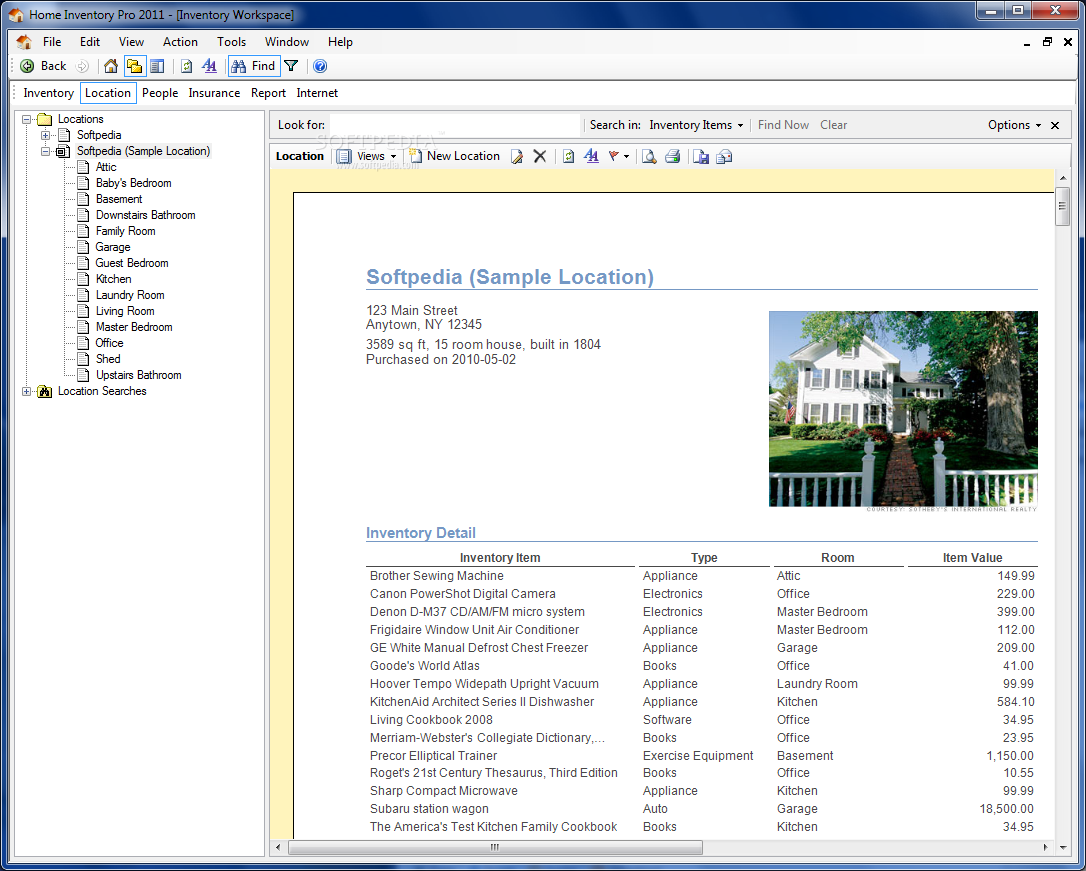The image size is (1086, 871).
Task: Click the Refresh icon in Location toolbar
Action: click(x=569, y=156)
